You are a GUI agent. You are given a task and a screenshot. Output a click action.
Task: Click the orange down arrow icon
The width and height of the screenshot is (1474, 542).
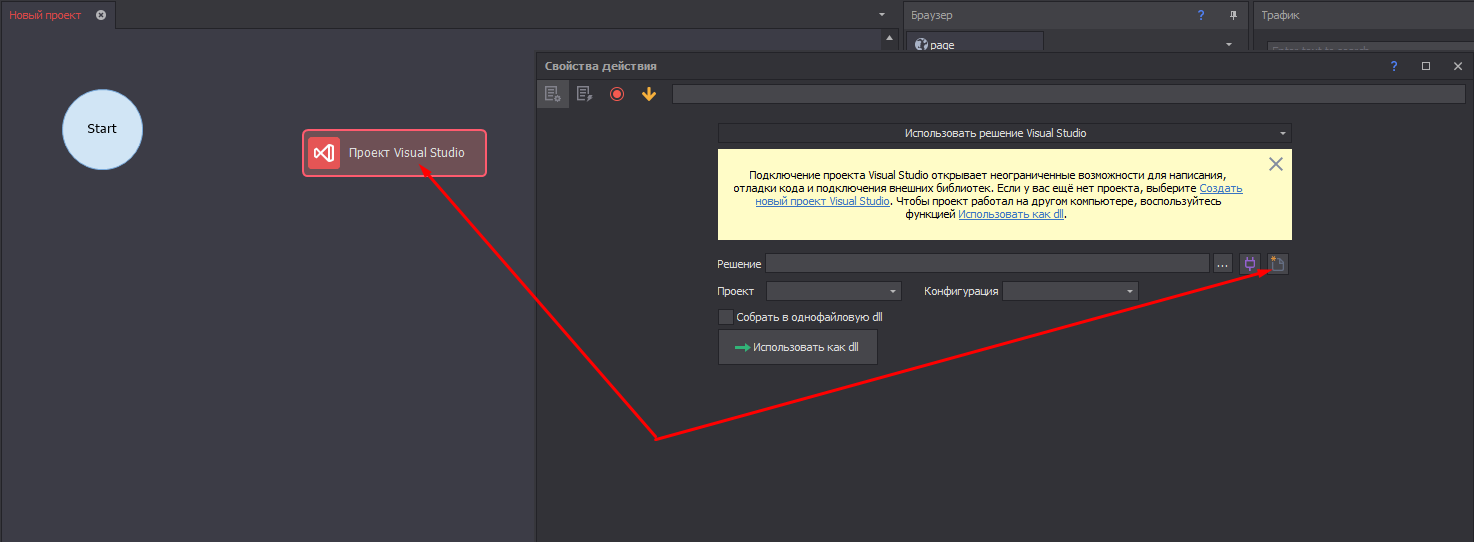point(649,94)
